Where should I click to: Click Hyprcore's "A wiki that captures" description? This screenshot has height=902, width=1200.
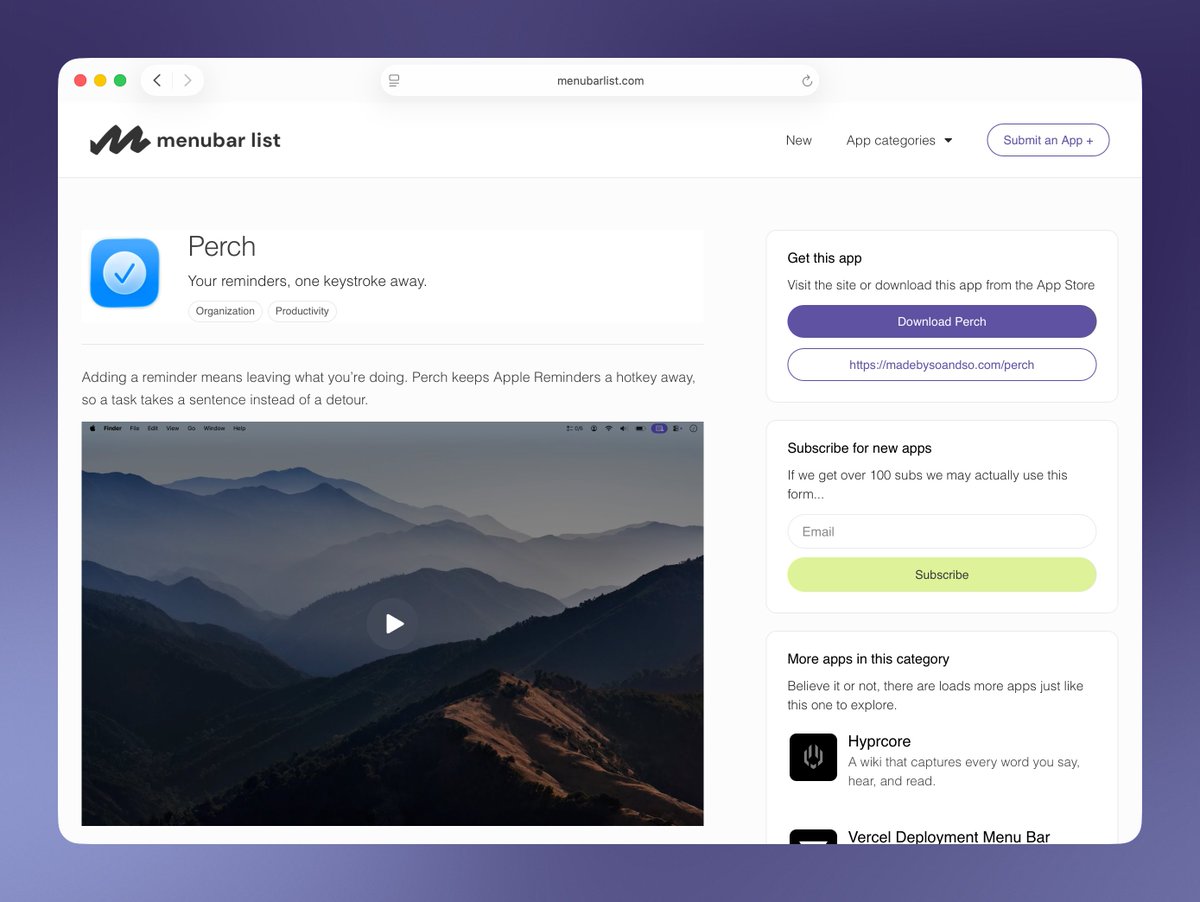[x=964, y=771]
